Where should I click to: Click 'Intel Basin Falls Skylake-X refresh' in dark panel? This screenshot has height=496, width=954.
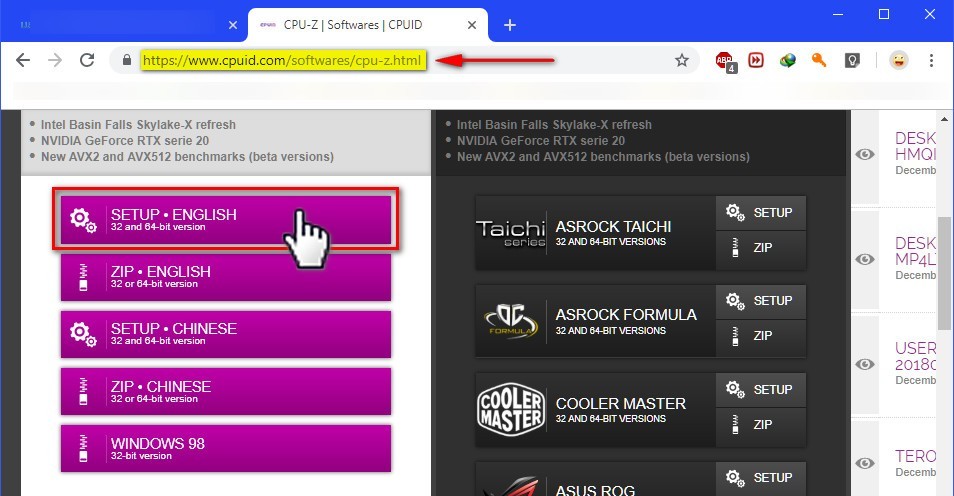click(554, 125)
